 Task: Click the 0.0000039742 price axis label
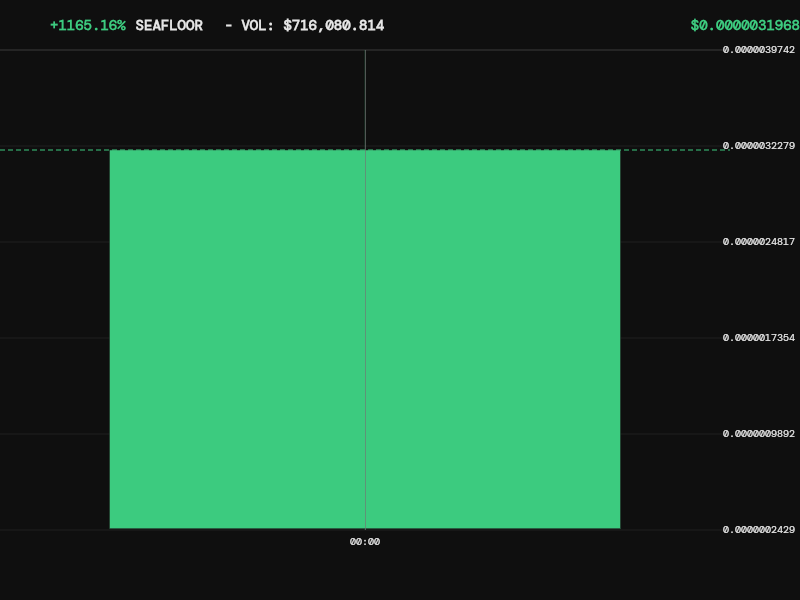pos(759,49)
